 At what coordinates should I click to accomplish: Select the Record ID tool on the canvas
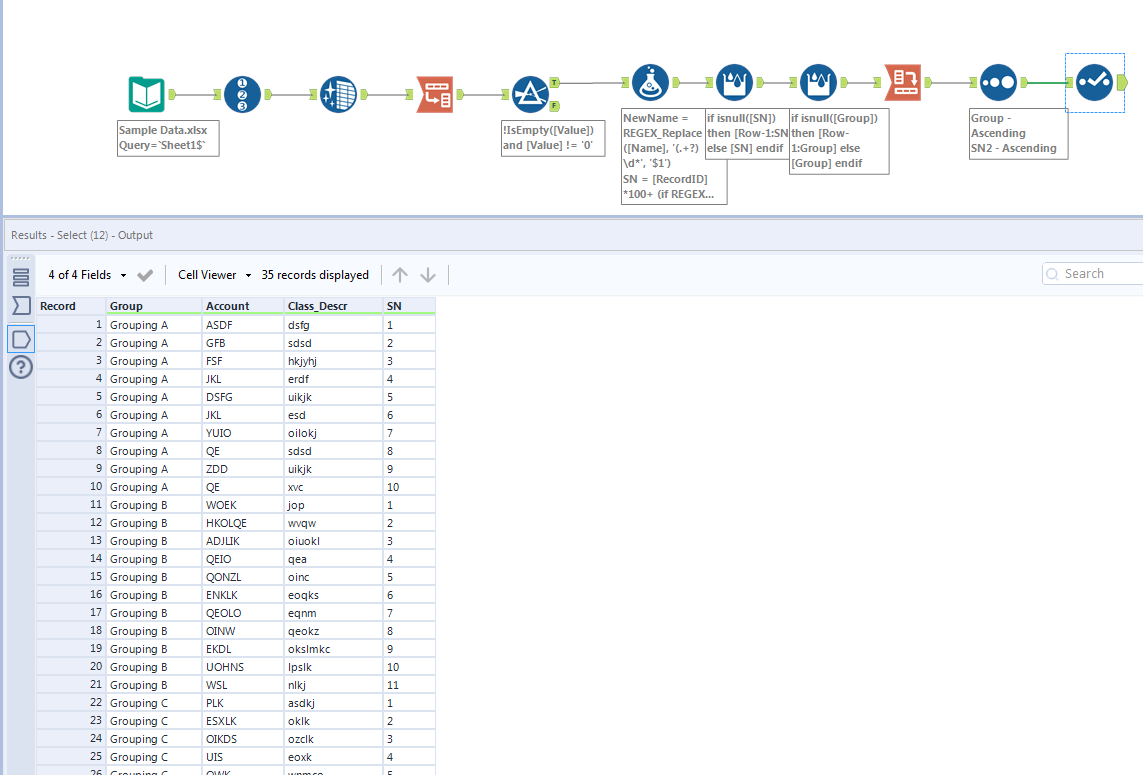tap(242, 93)
